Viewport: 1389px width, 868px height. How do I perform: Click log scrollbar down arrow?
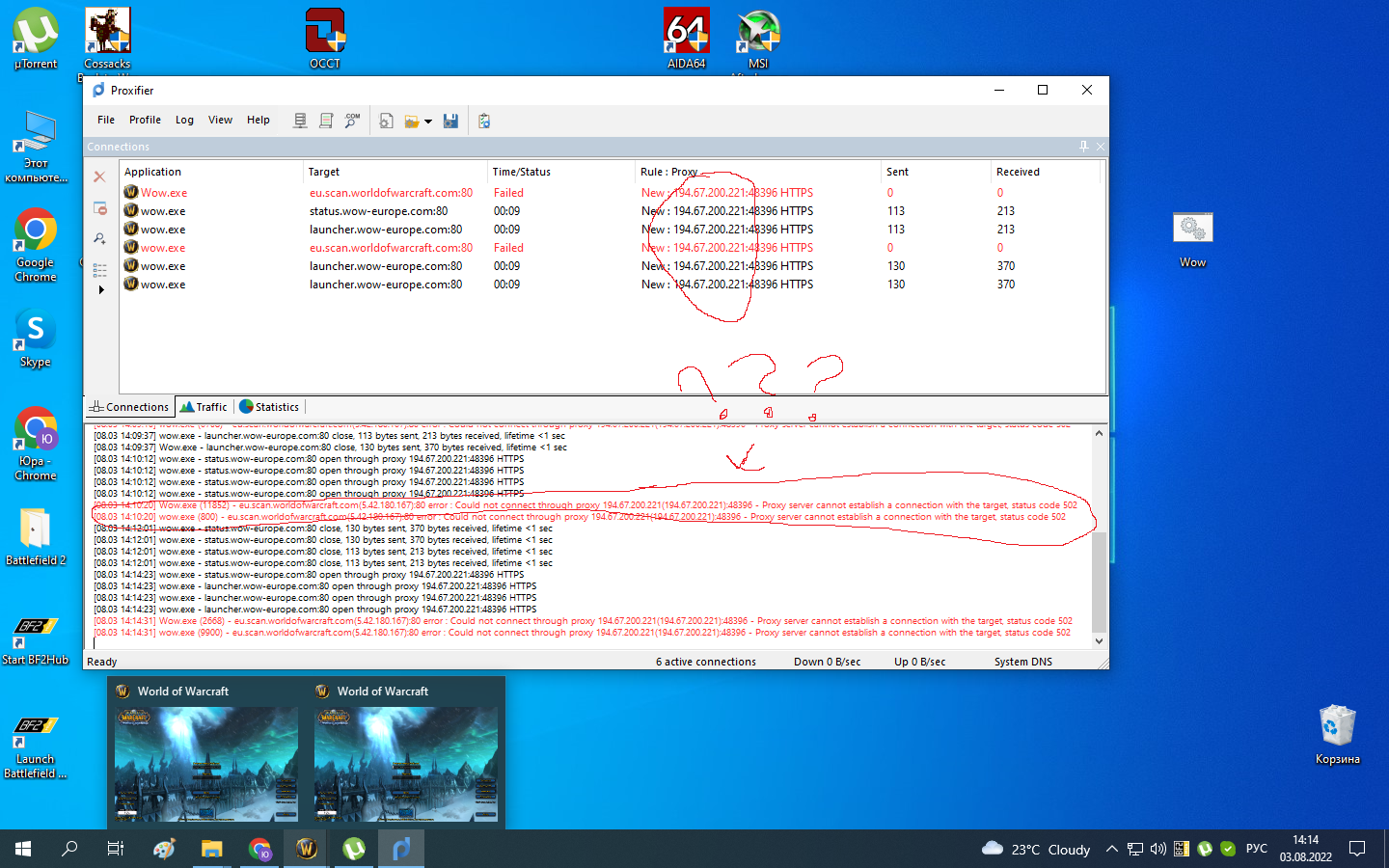click(x=1099, y=641)
